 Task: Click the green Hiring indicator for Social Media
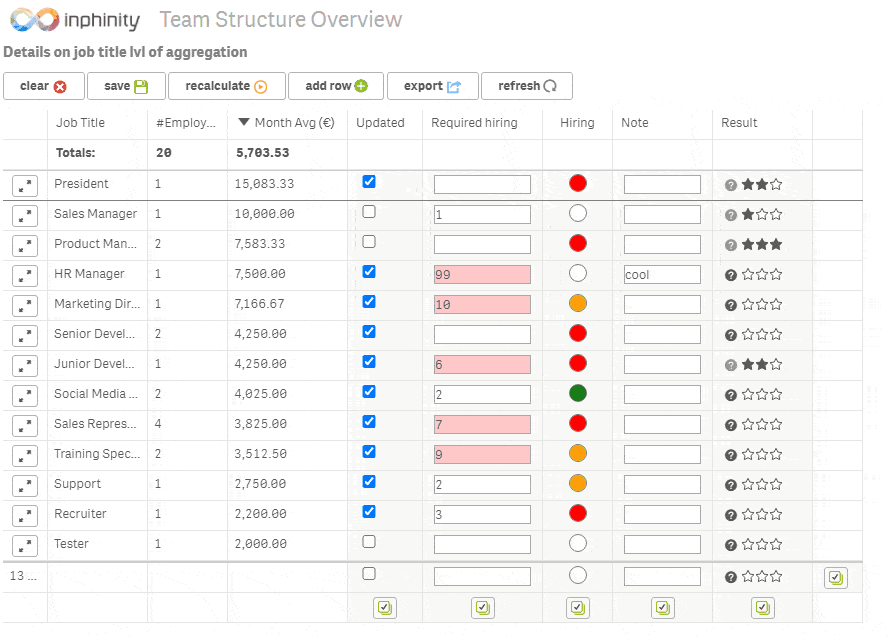point(577,393)
